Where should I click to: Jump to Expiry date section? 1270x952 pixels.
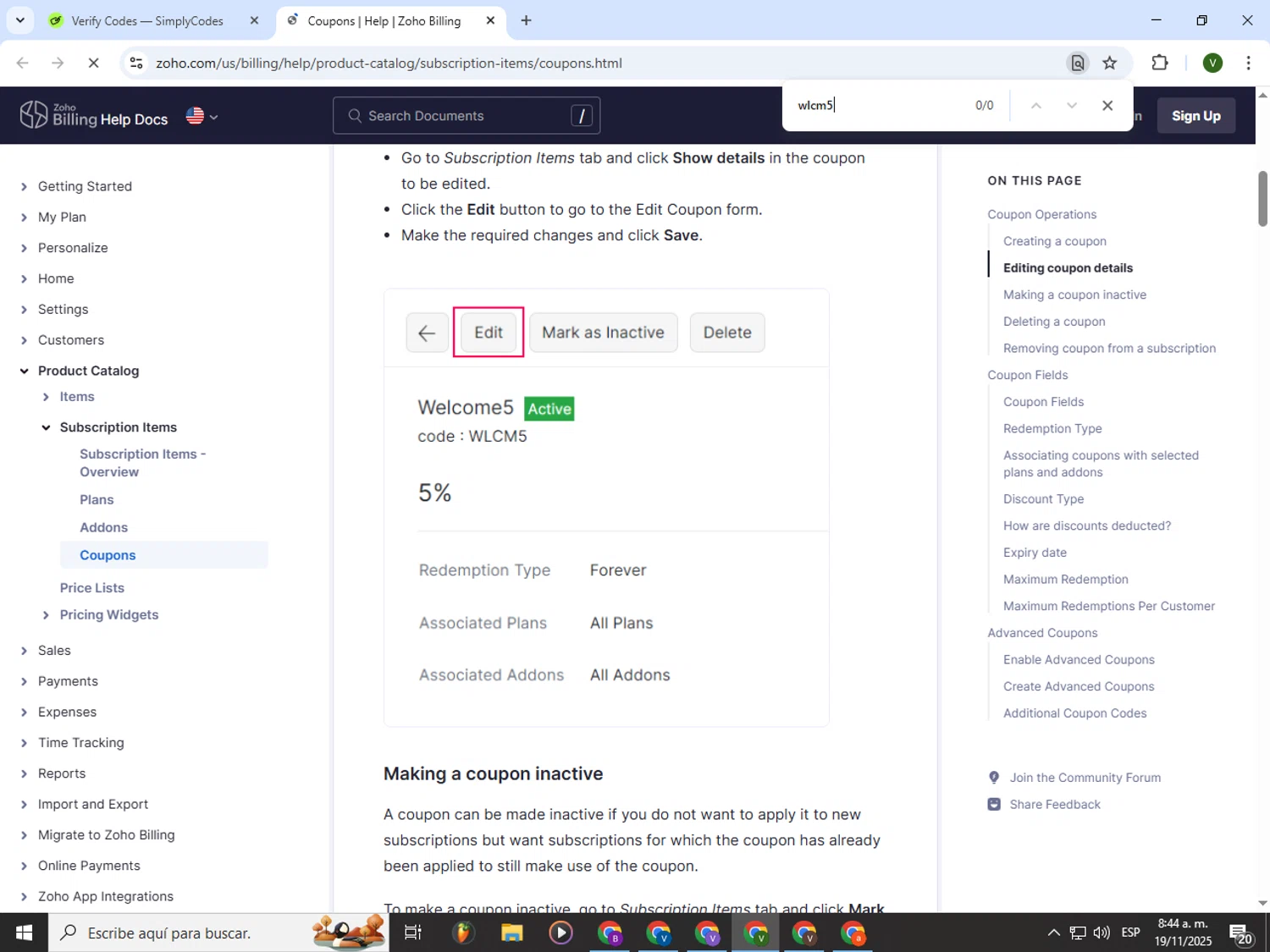point(1035,553)
